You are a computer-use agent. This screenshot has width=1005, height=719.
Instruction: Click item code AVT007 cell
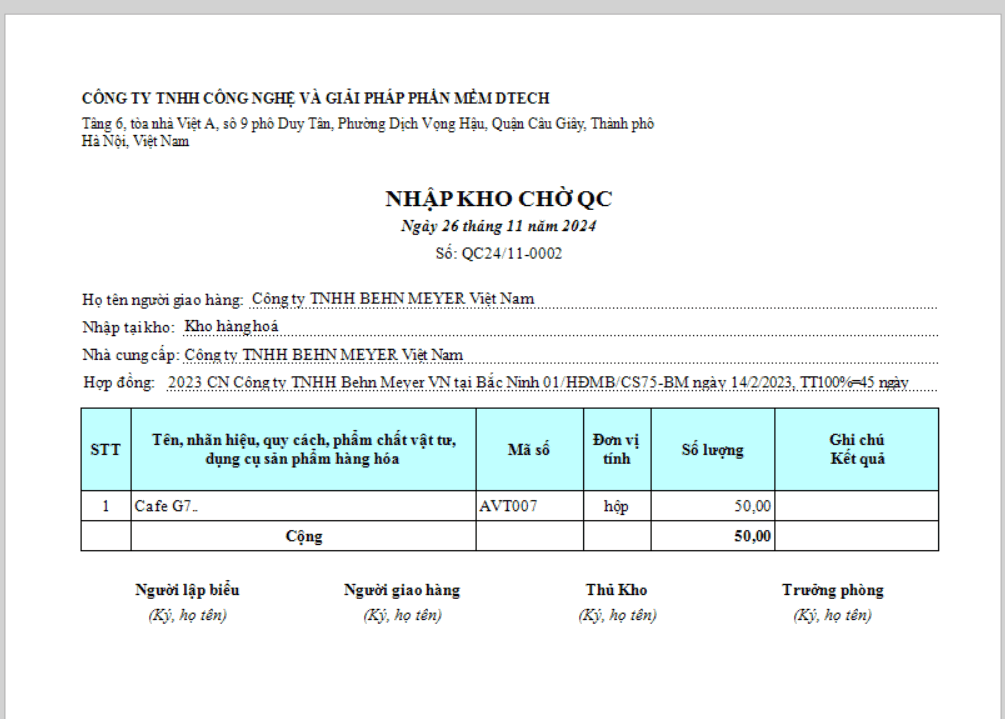pos(508,506)
